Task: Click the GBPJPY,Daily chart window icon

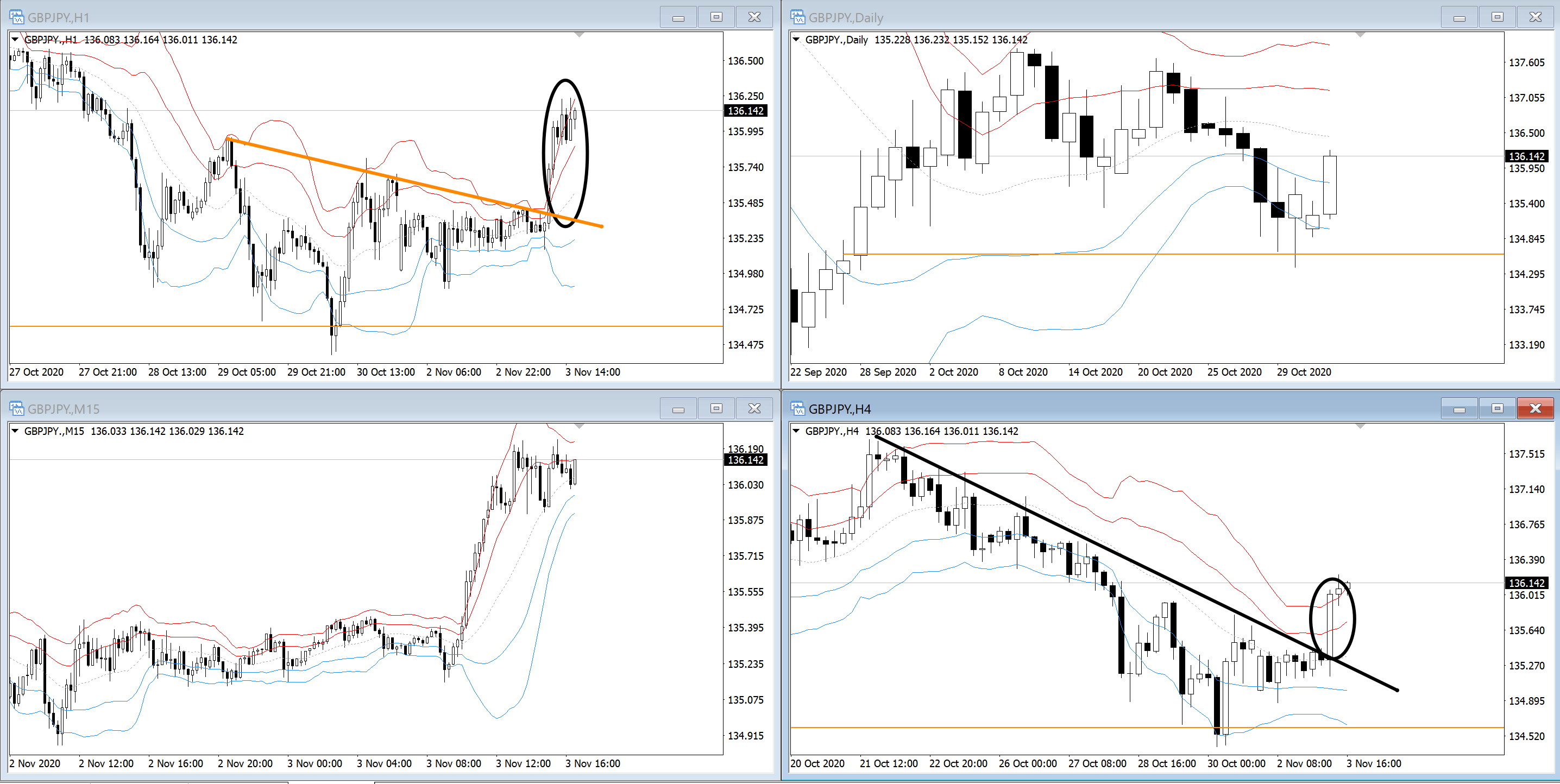Action: pos(797,17)
